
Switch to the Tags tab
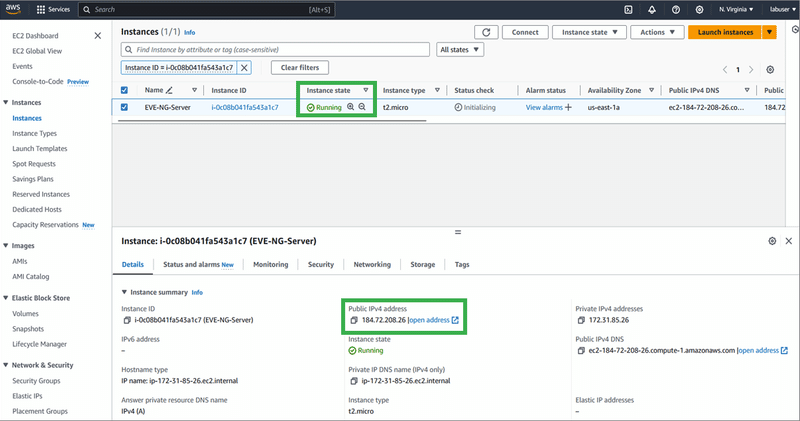point(462,264)
